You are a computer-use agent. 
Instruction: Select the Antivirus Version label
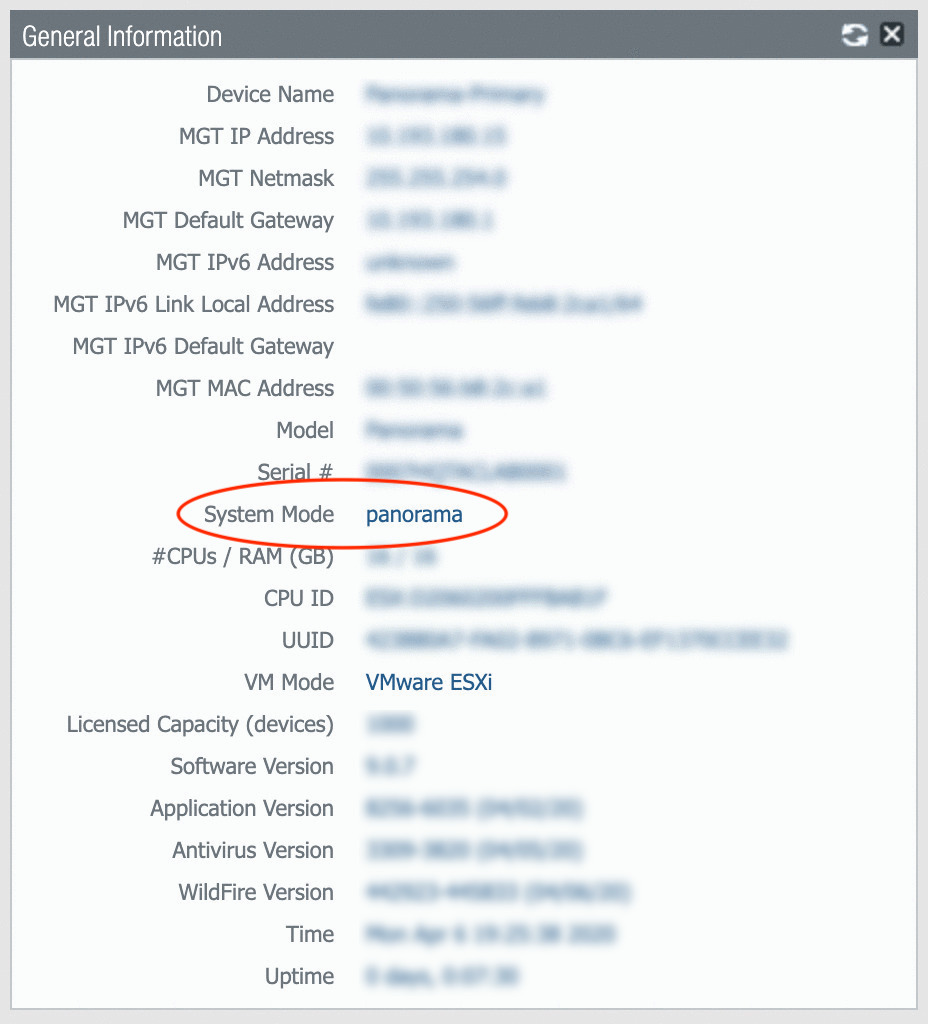tap(253, 851)
